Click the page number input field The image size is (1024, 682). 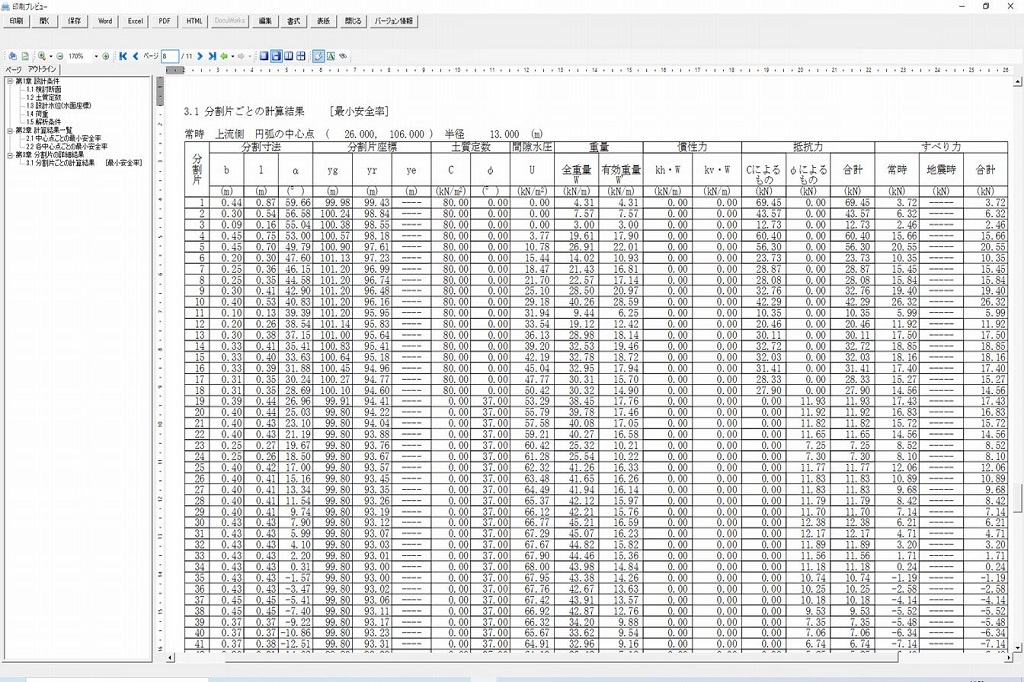(170, 56)
